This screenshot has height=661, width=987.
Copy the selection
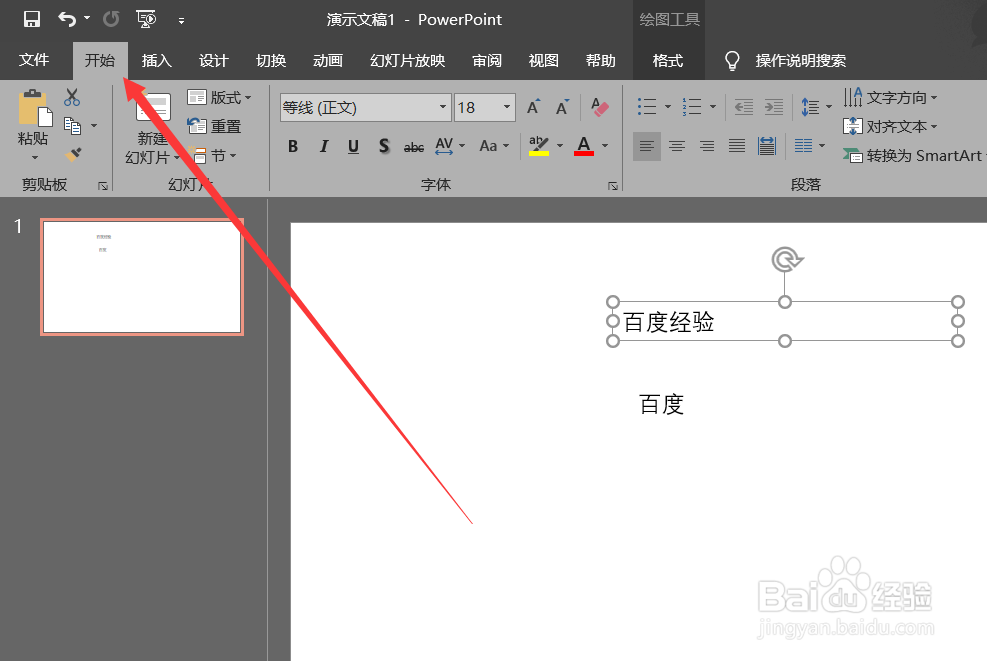(72, 126)
